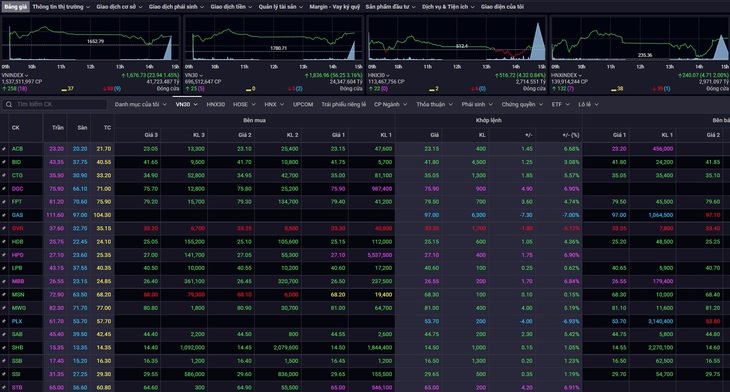Click the pin icon beside STB

tap(4, 387)
